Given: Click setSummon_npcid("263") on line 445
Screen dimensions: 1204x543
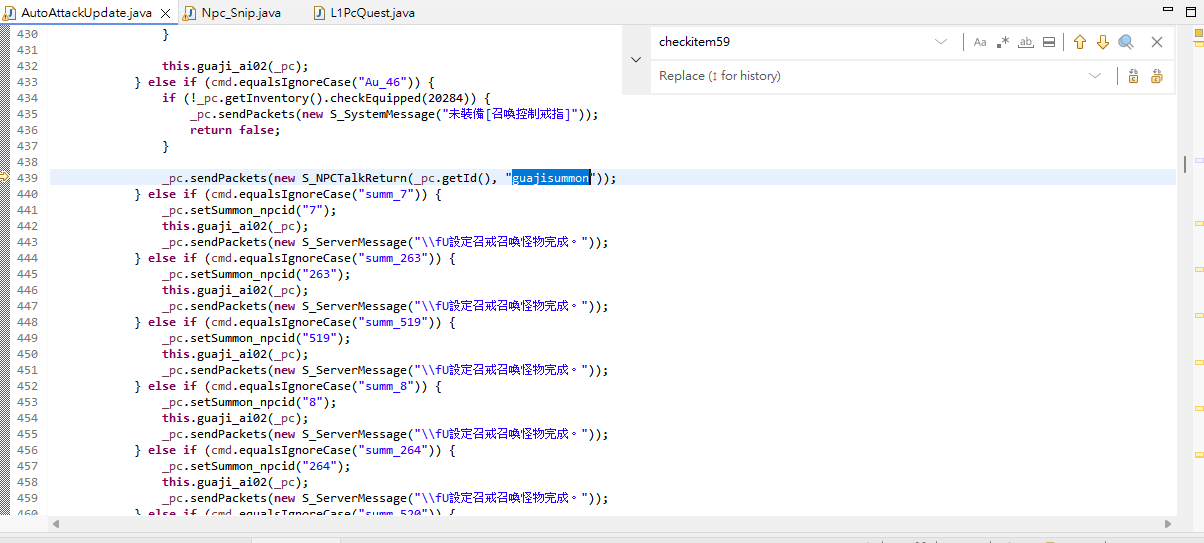Looking at the screenshot, I should click(x=266, y=274).
